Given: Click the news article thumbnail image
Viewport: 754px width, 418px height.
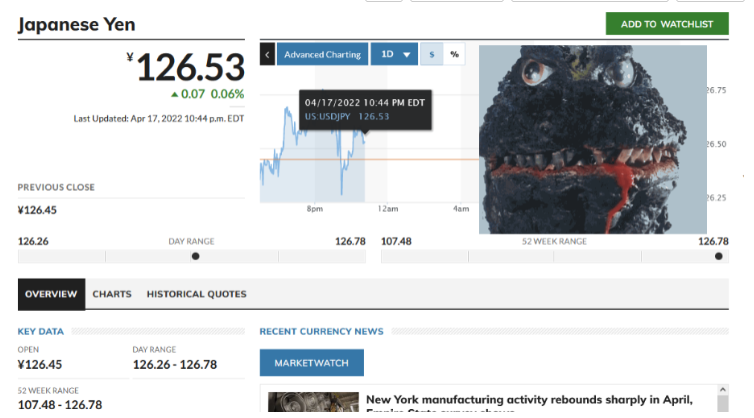Looking at the screenshot, I should coord(314,402).
